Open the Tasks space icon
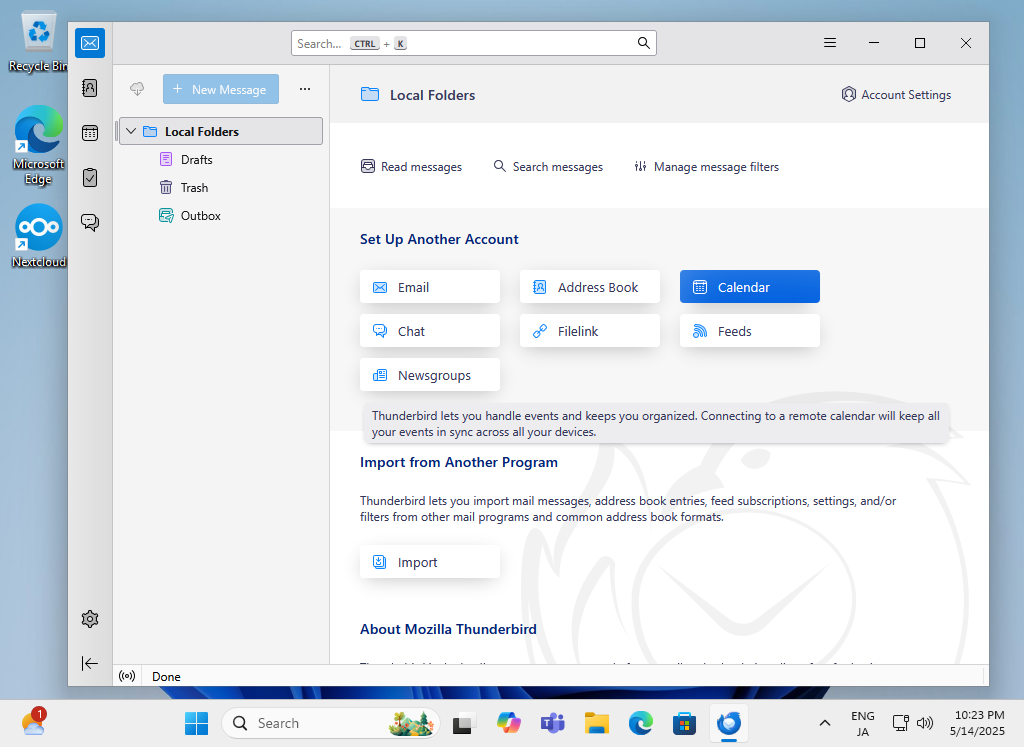 click(90, 178)
